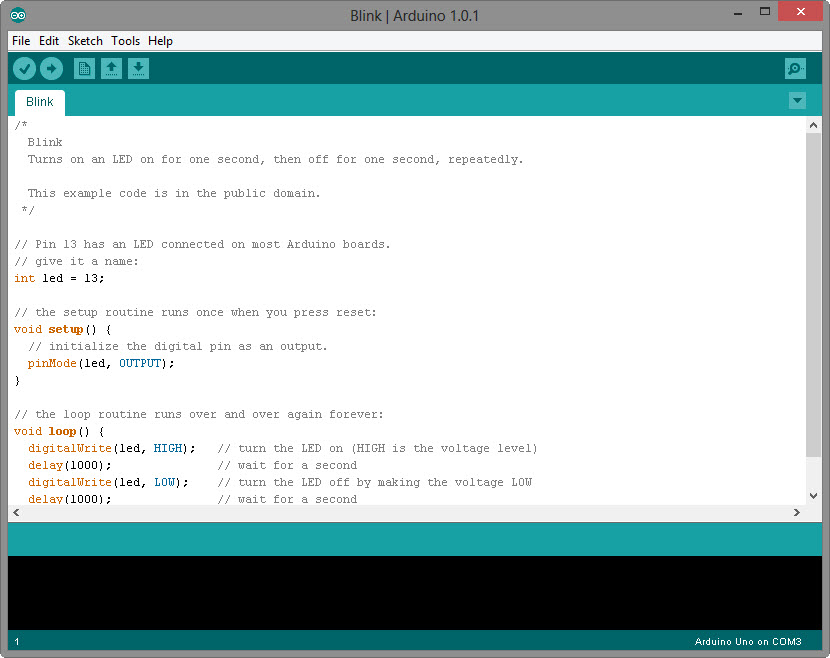Click 'digitalWrite(led, HIGH);' code

(x=112, y=448)
